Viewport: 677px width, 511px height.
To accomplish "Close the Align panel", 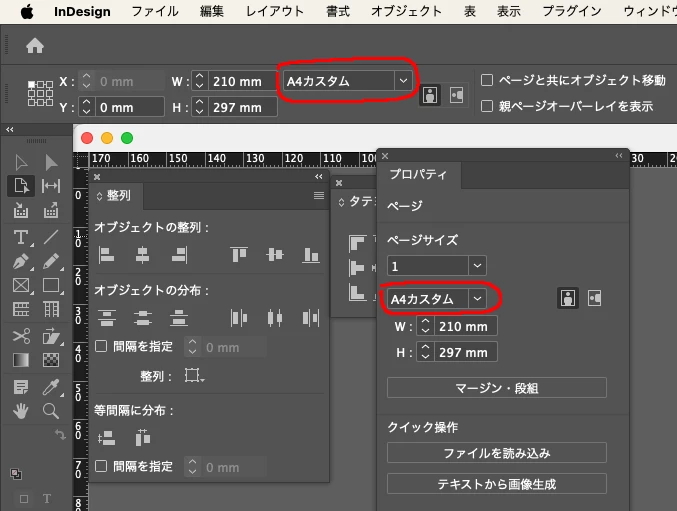I will [97, 177].
